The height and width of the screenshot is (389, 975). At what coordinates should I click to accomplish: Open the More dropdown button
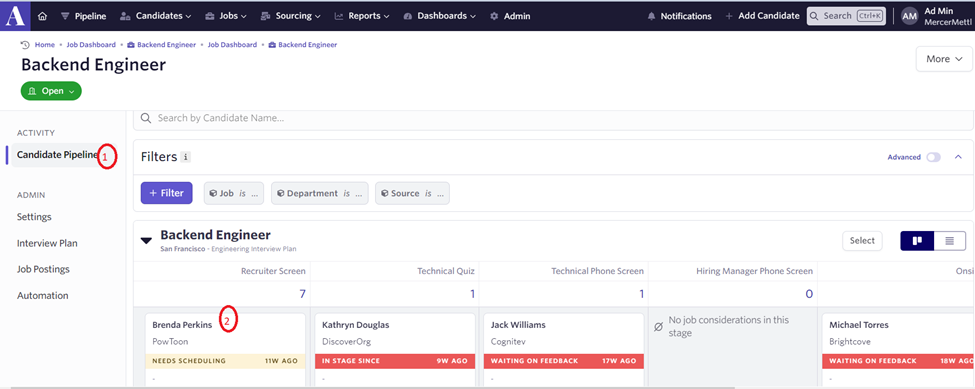tap(944, 59)
